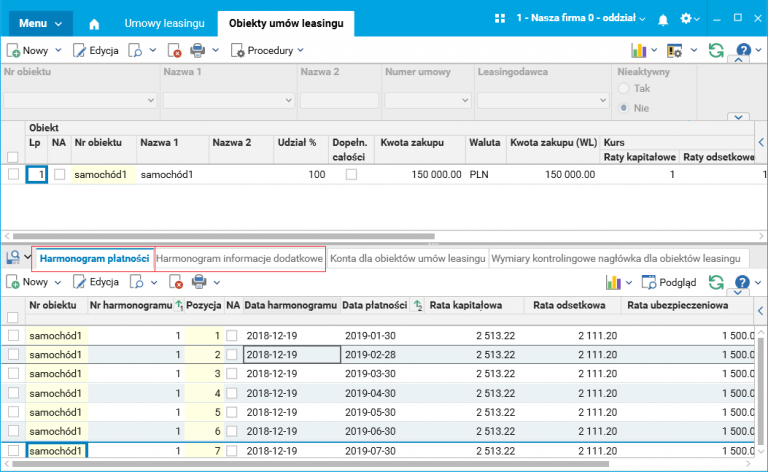The height and width of the screenshot is (472, 768).
Task: Expand filter panel with the down chevron
Action: [738, 117]
